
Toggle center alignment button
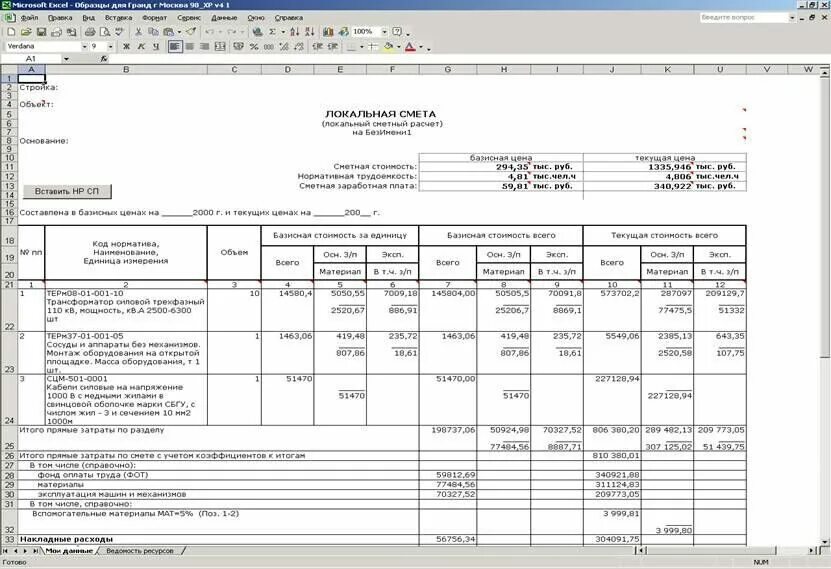[x=190, y=47]
